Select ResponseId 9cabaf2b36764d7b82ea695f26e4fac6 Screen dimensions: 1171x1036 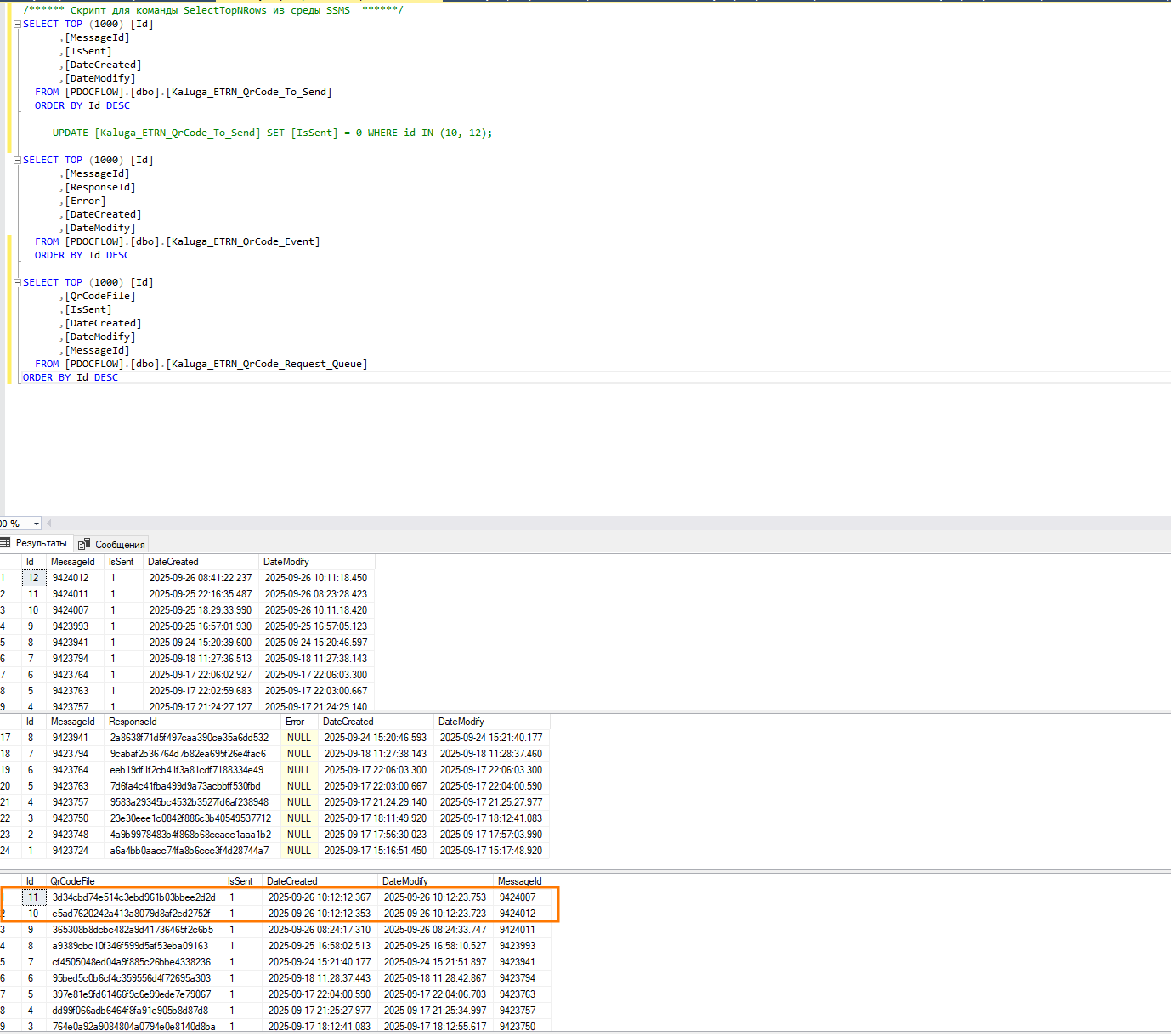(192, 754)
